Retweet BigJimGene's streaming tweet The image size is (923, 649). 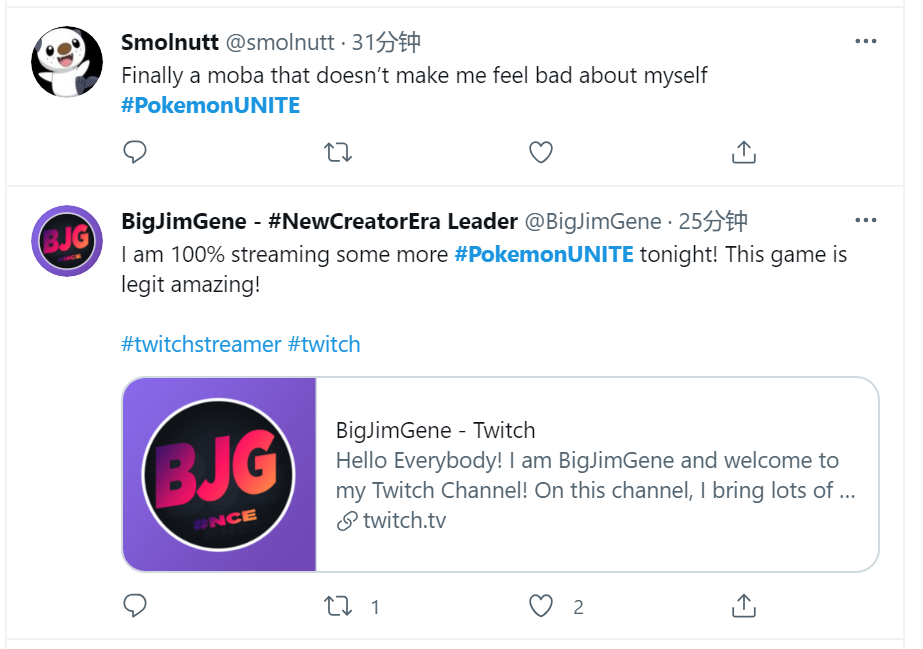pyautogui.click(x=338, y=606)
